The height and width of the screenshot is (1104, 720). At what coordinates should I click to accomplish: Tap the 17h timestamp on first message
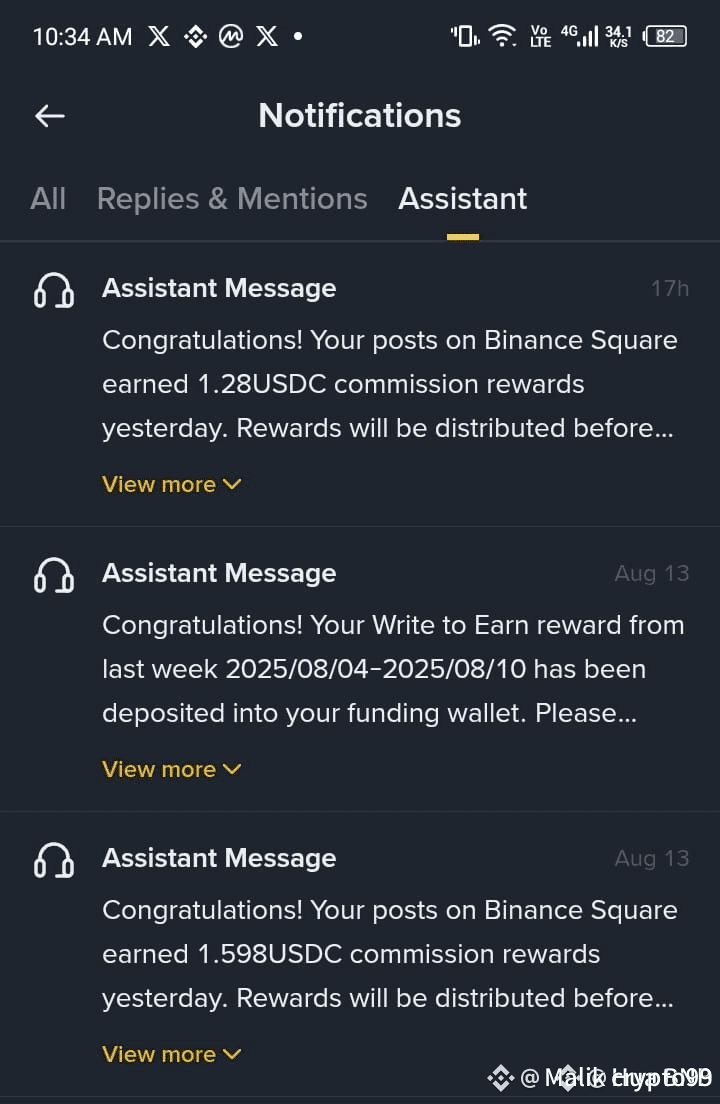pos(669,289)
